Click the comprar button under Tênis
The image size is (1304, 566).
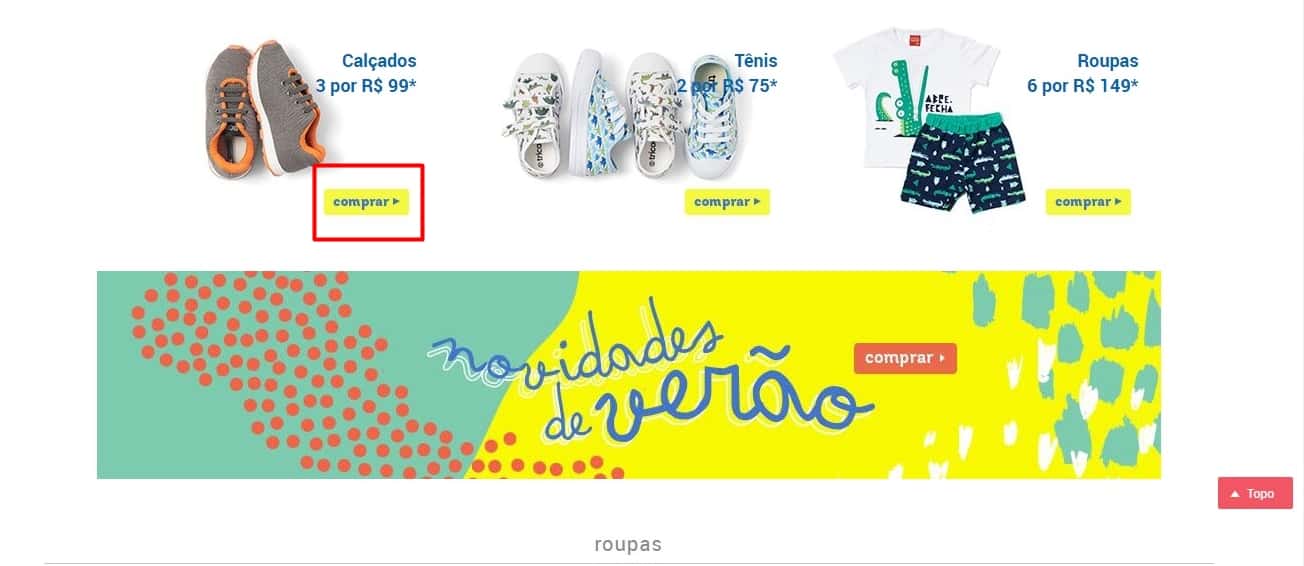click(727, 201)
